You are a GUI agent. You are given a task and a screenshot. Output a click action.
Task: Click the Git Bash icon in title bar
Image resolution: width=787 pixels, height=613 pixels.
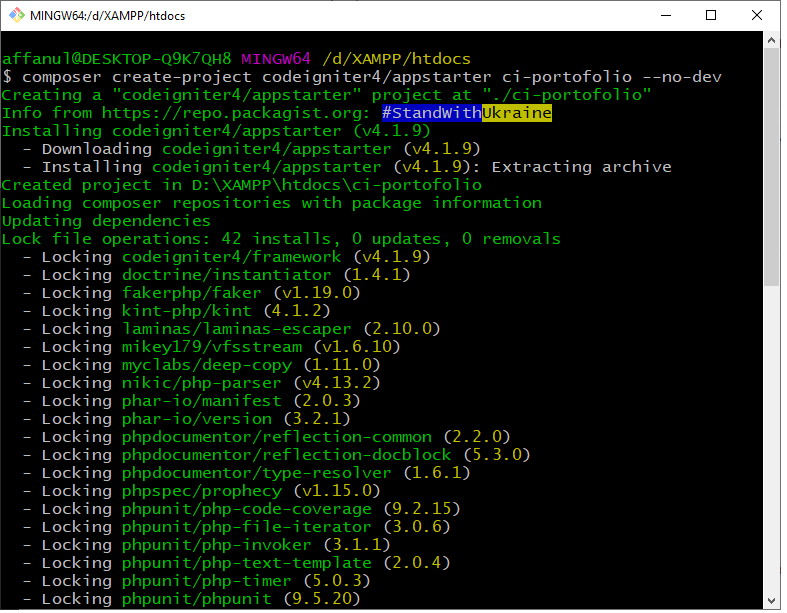pyautogui.click(x=17, y=16)
